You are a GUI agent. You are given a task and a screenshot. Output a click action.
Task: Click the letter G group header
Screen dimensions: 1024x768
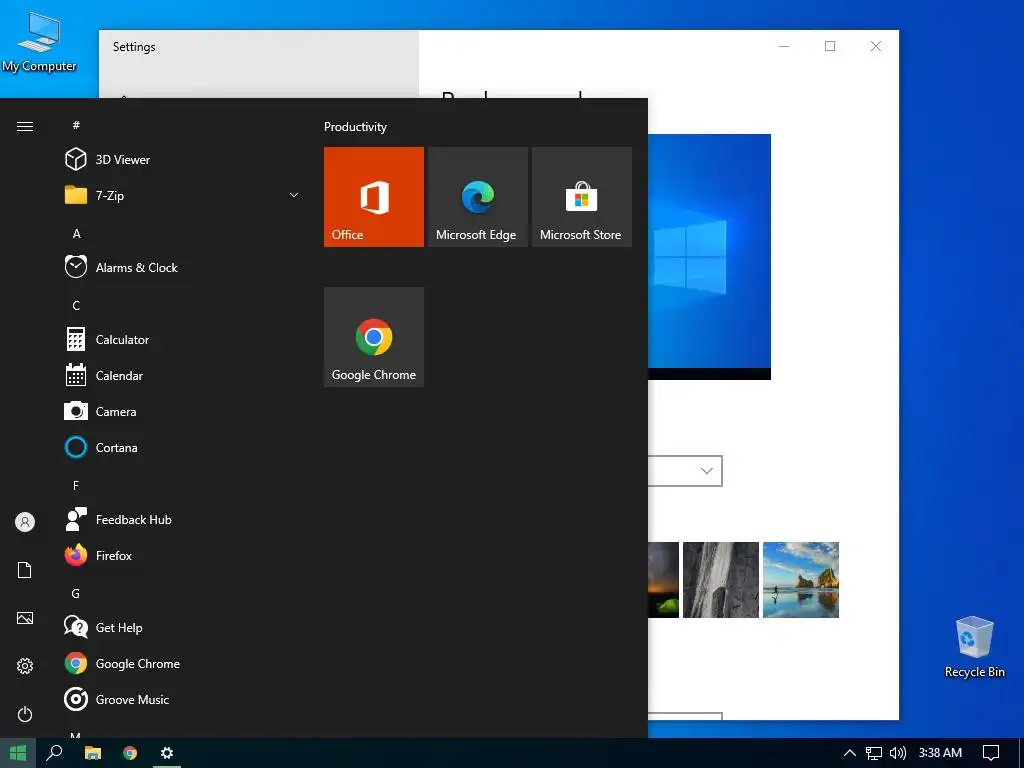point(76,594)
